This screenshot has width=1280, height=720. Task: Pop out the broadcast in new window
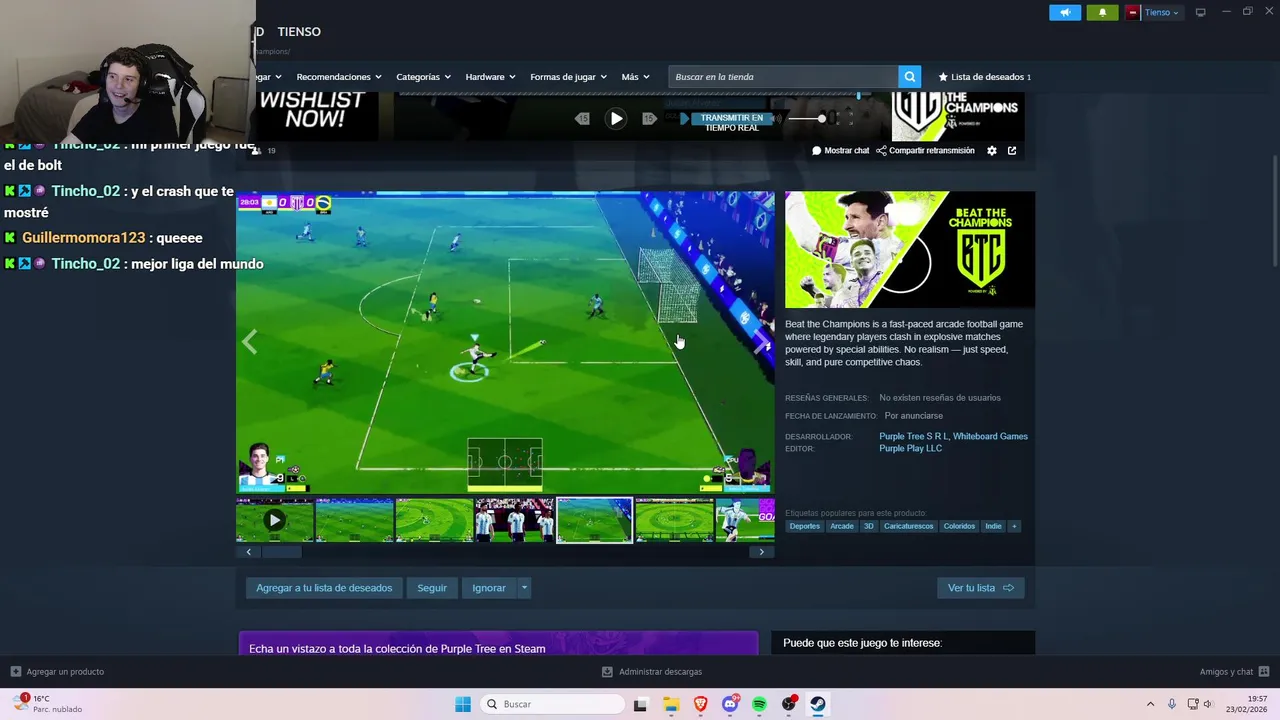(x=1012, y=151)
